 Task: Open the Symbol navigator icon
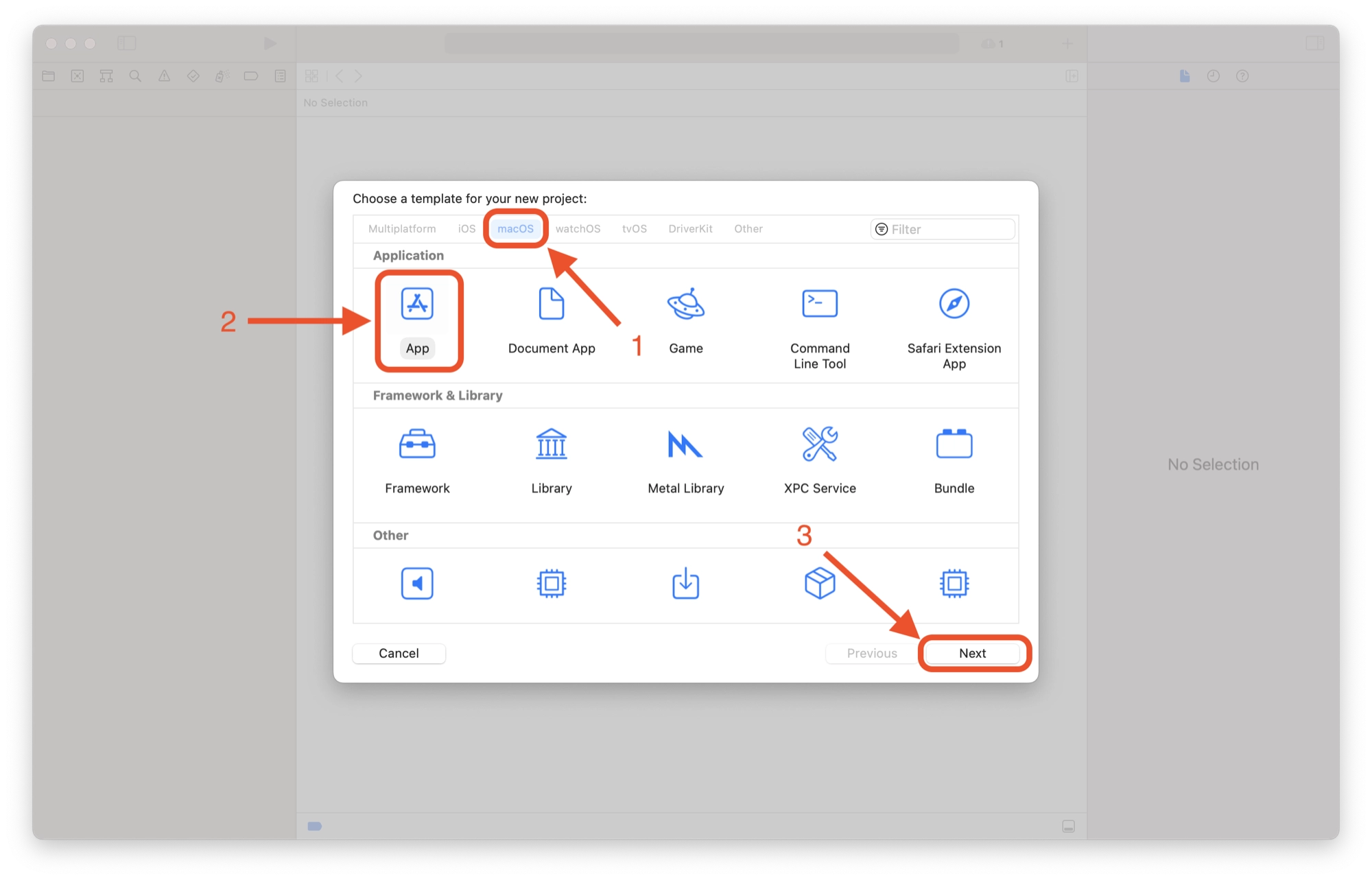pos(106,76)
